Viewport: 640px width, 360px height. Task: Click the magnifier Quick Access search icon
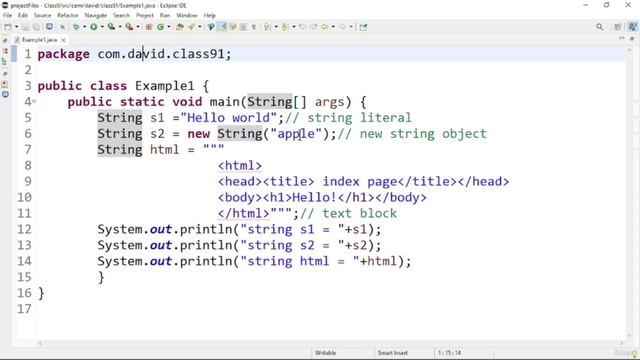pyautogui.click(x=600, y=27)
